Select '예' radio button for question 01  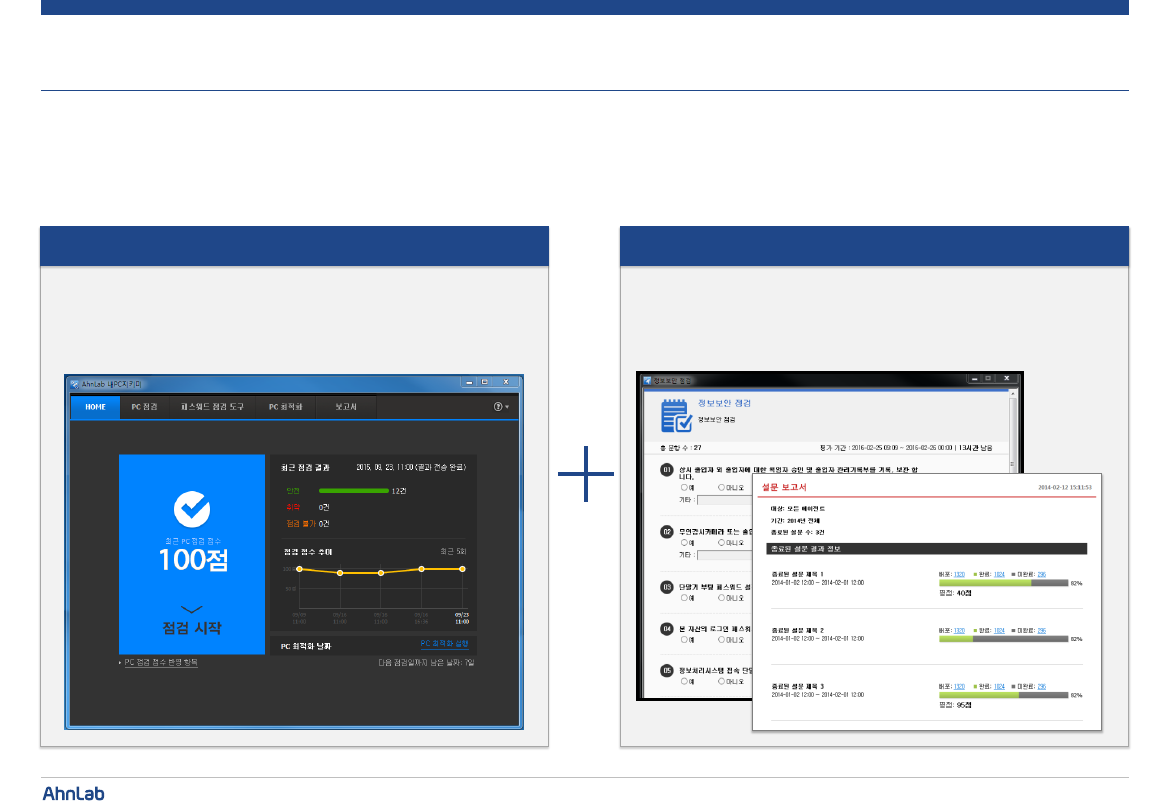683,487
